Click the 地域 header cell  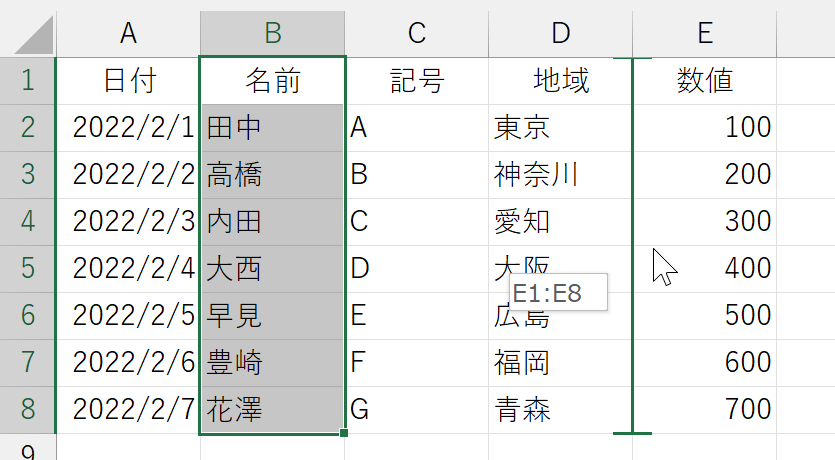click(x=560, y=81)
